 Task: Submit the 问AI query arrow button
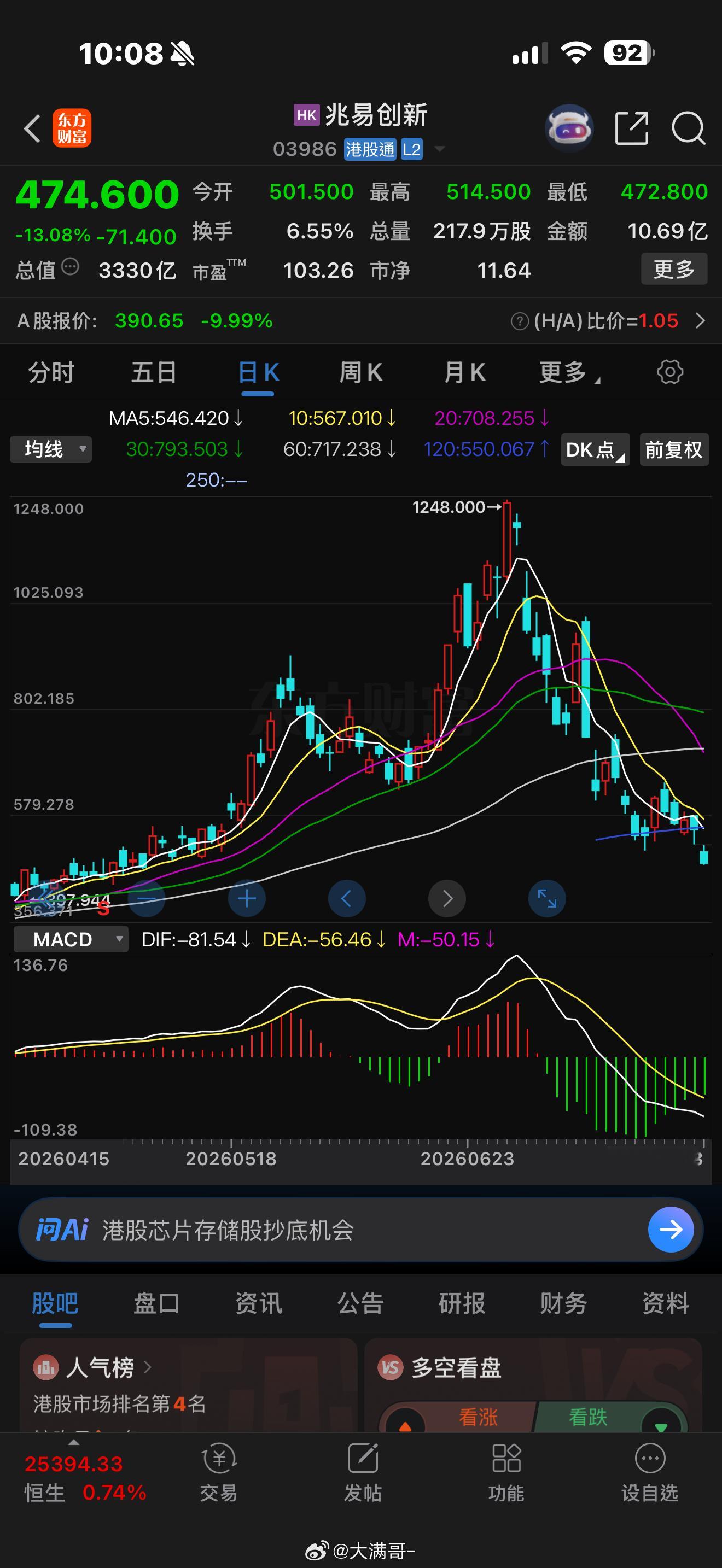(x=671, y=1230)
